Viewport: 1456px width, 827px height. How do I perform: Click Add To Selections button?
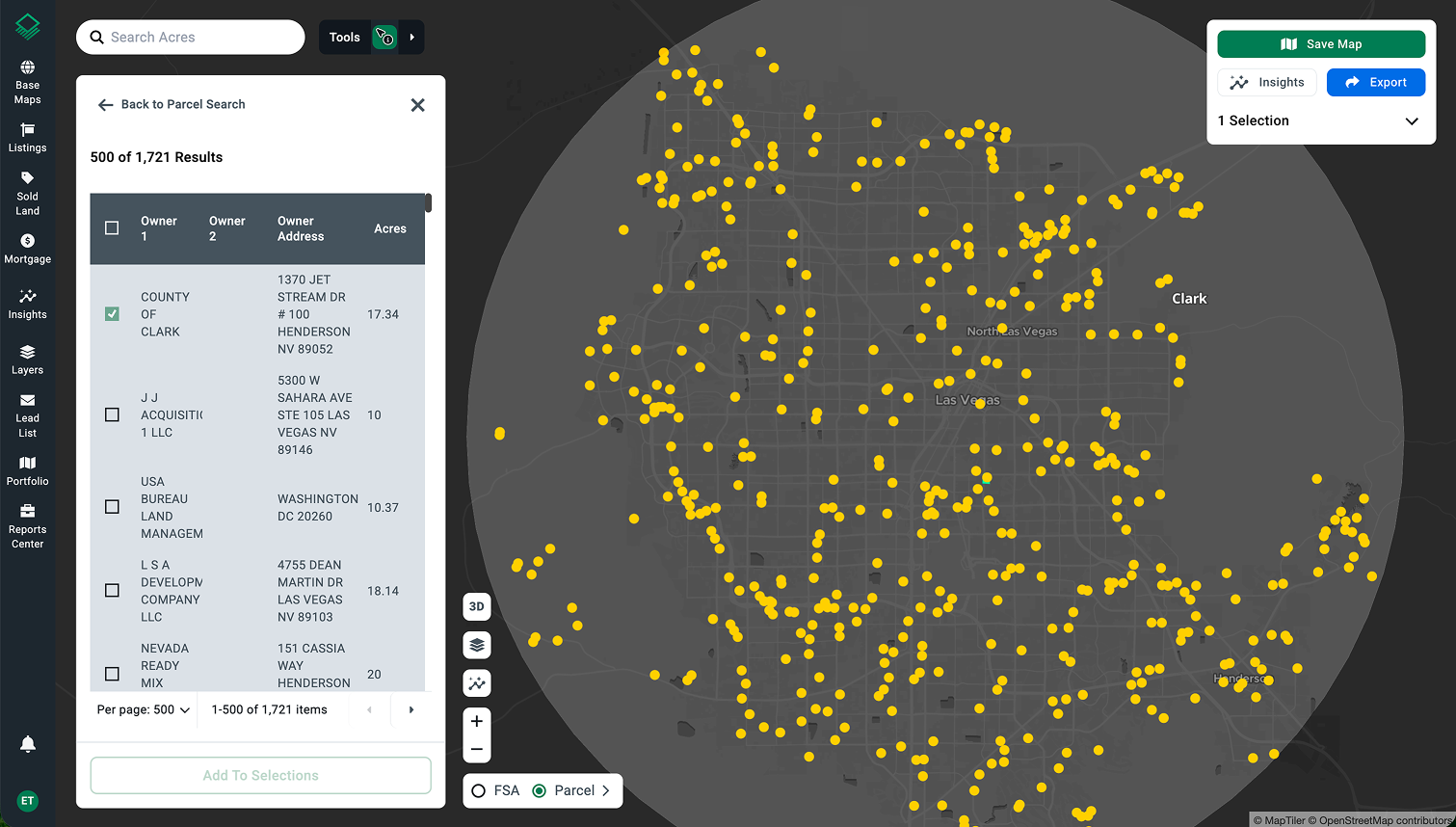point(260,776)
